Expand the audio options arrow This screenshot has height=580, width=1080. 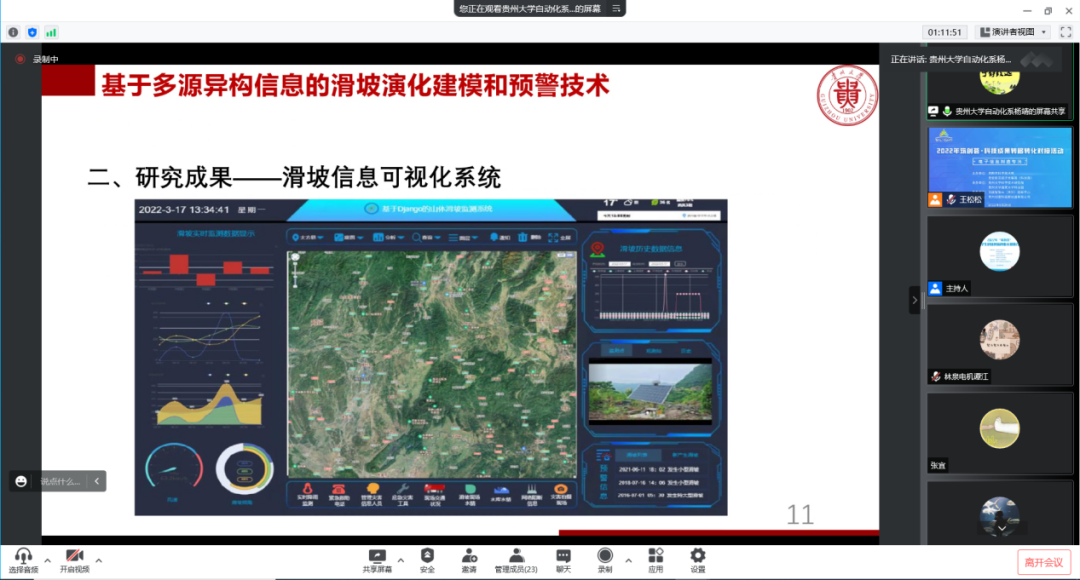click(47, 559)
